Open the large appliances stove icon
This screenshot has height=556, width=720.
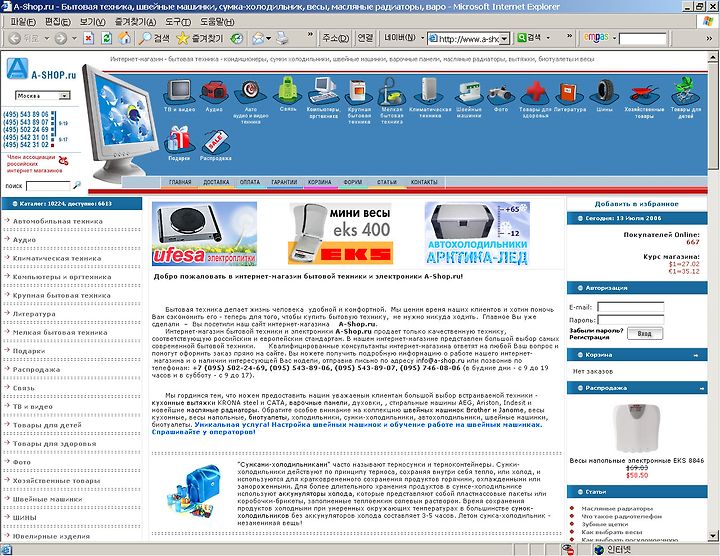[359, 90]
